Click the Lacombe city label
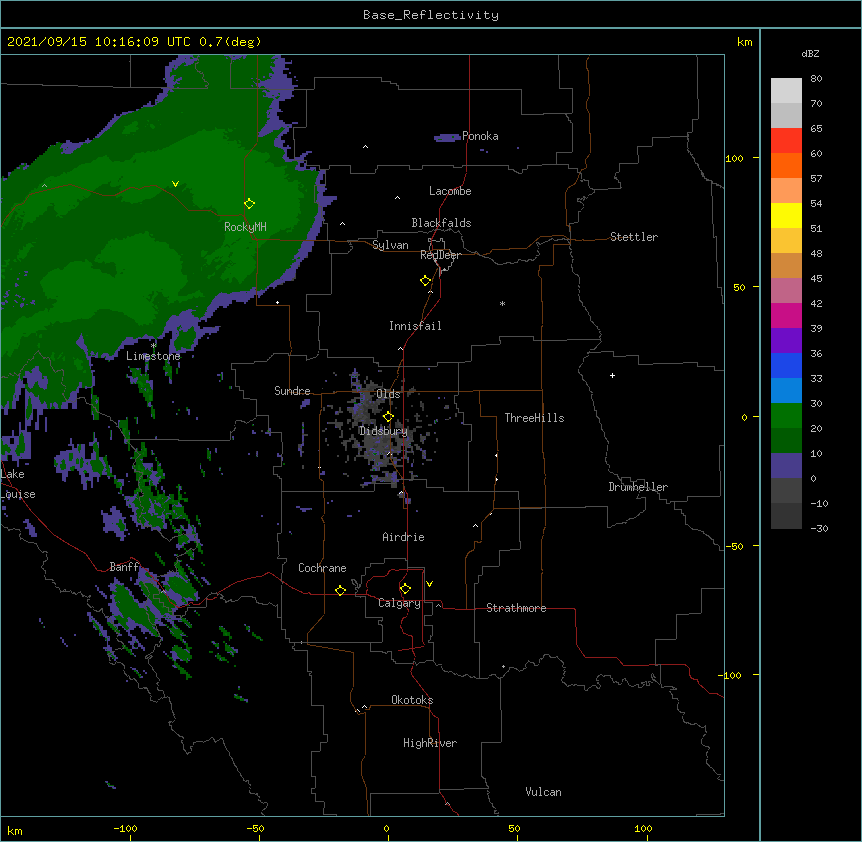The width and height of the screenshot is (862, 842). [450, 191]
